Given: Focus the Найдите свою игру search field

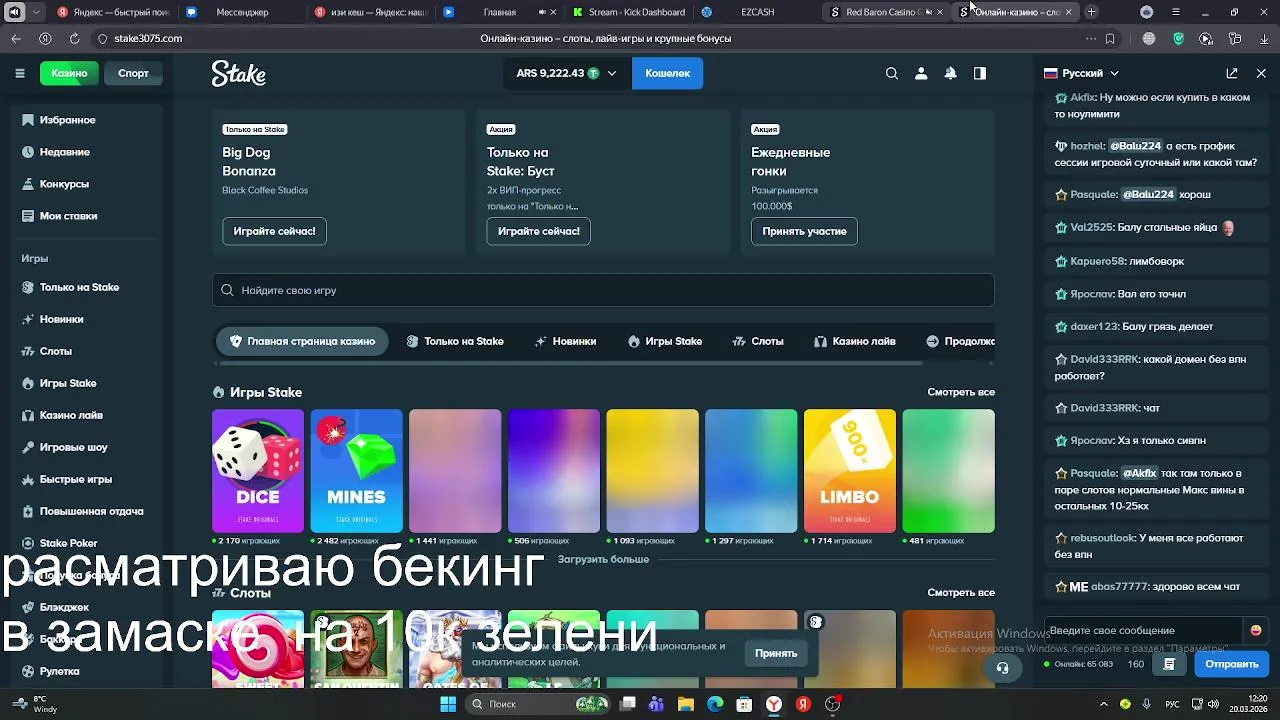Looking at the screenshot, I should point(603,290).
